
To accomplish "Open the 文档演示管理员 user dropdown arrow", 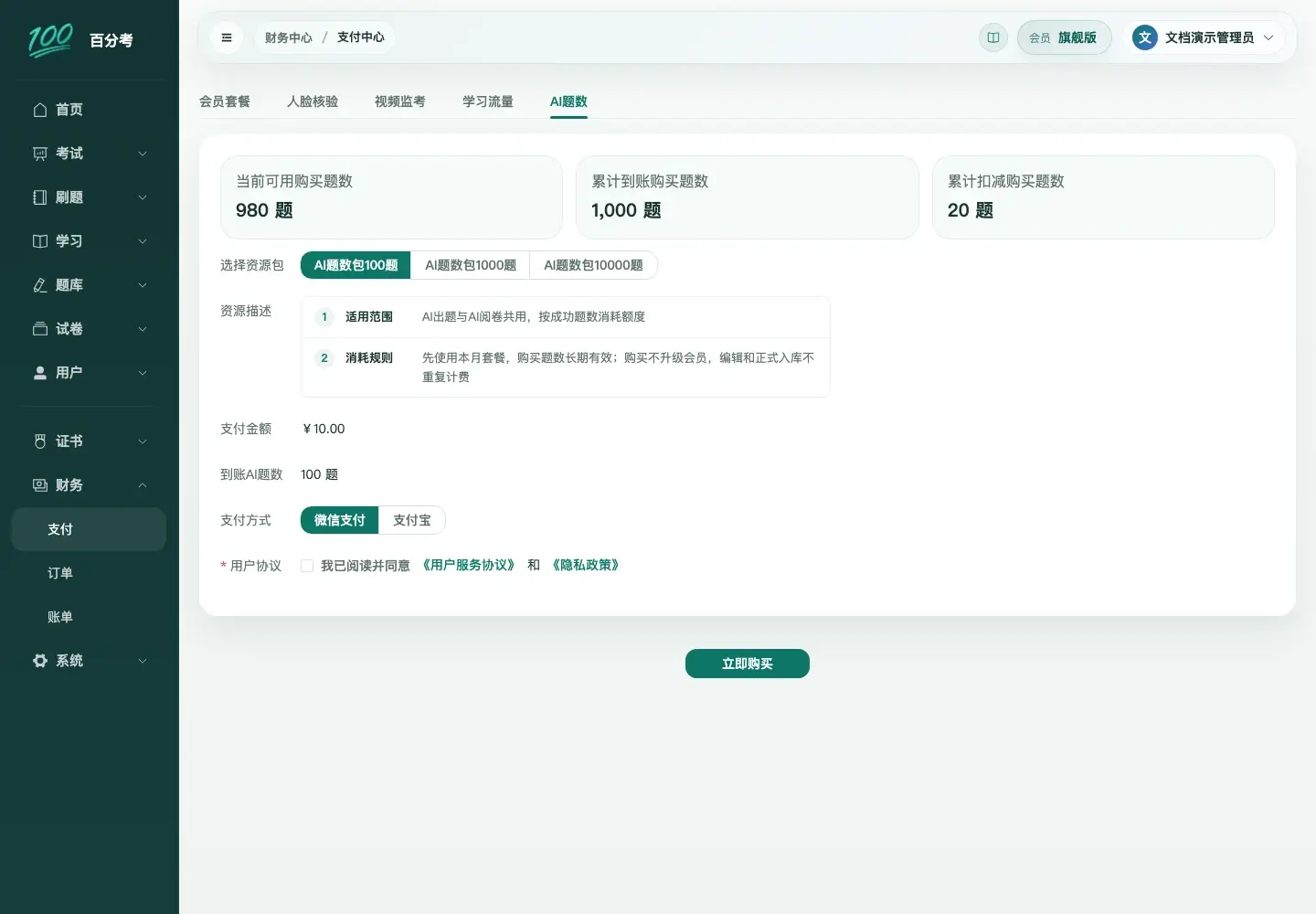I will pos(1268,37).
